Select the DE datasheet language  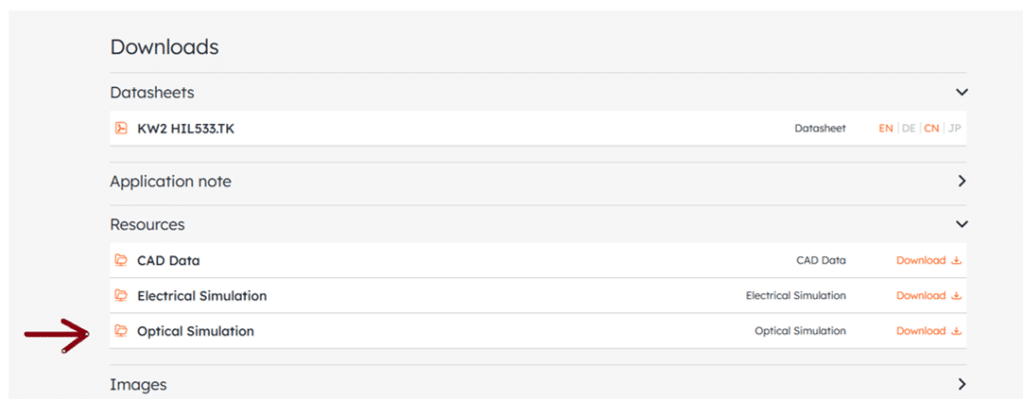pos(908,129)
